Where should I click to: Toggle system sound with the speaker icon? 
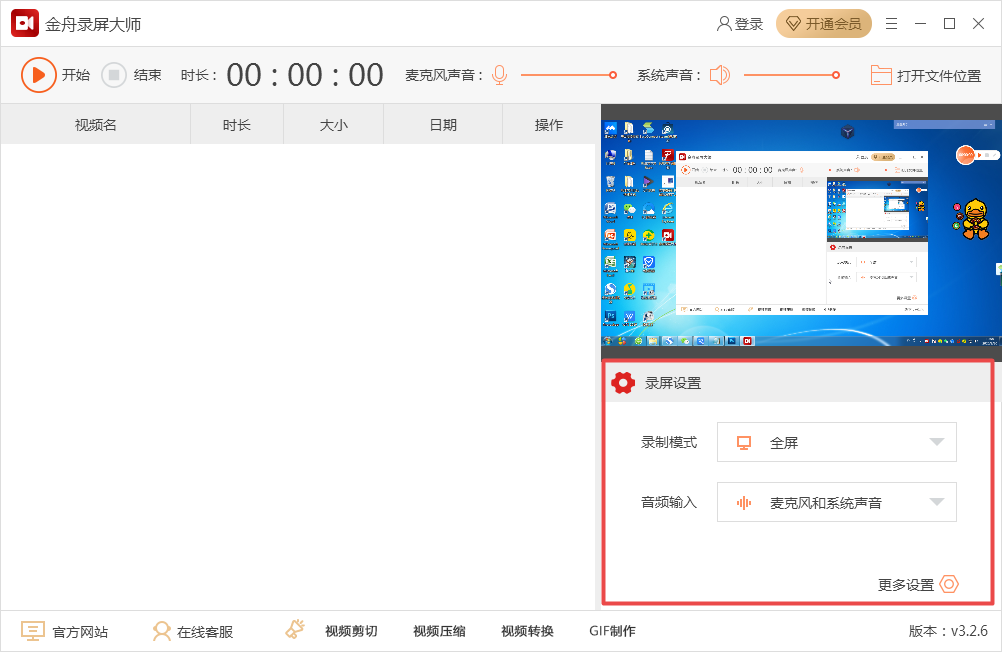720,75
